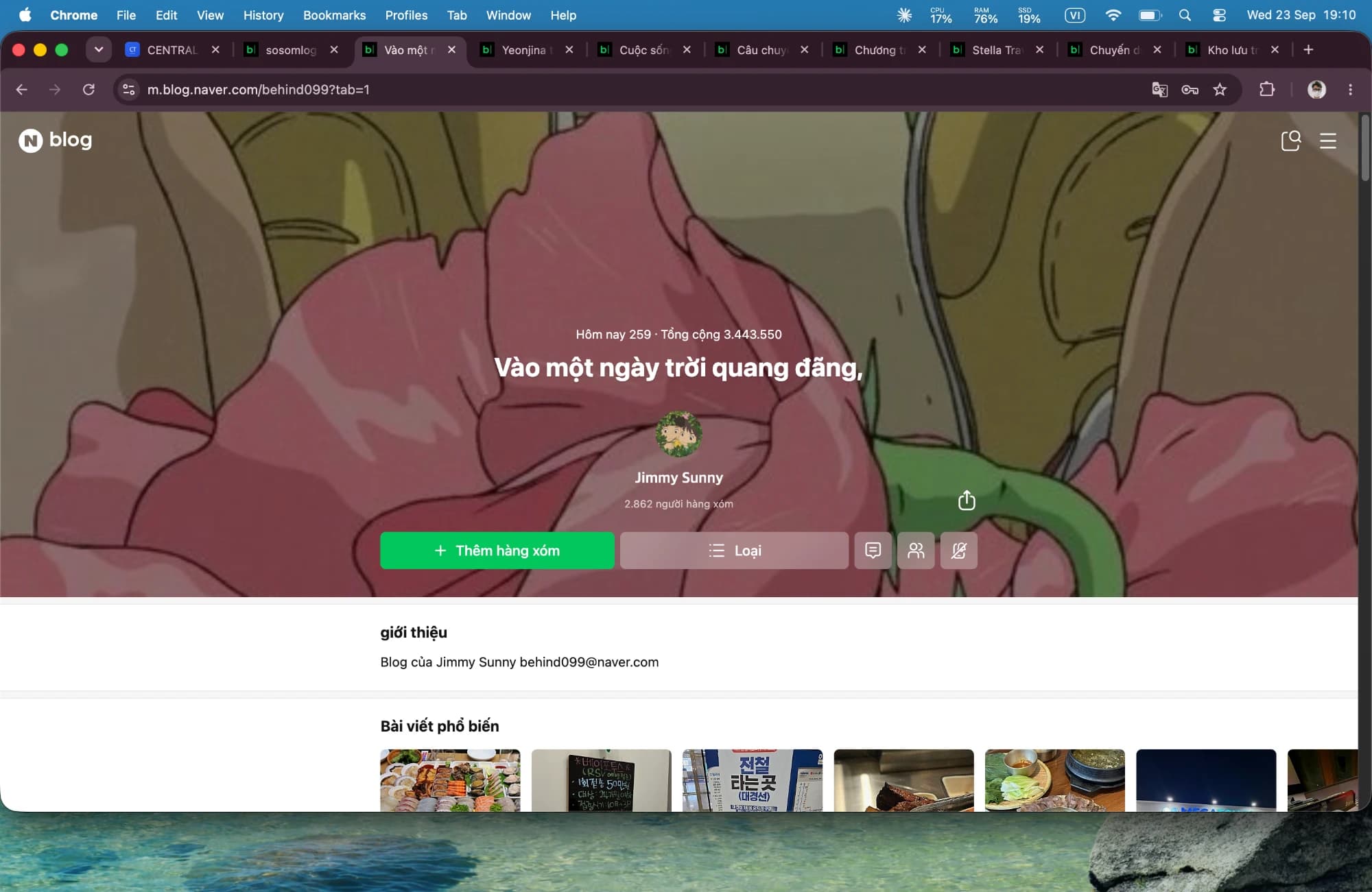Close the sosomlog tab
Viewport: 1372px width, 892px height.
pos(334,49)
